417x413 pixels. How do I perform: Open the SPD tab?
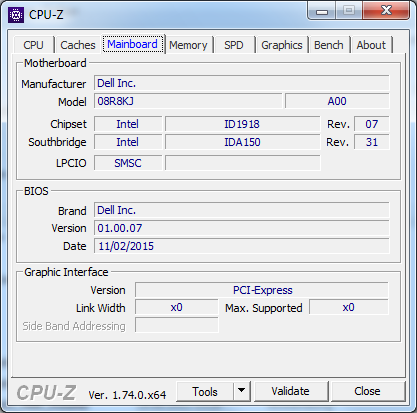(x=233, y=45)
